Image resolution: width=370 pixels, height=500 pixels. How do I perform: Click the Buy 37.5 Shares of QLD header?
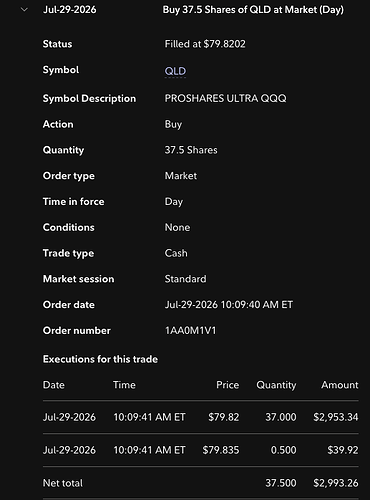pyautogui.click(x=253, y=10)
